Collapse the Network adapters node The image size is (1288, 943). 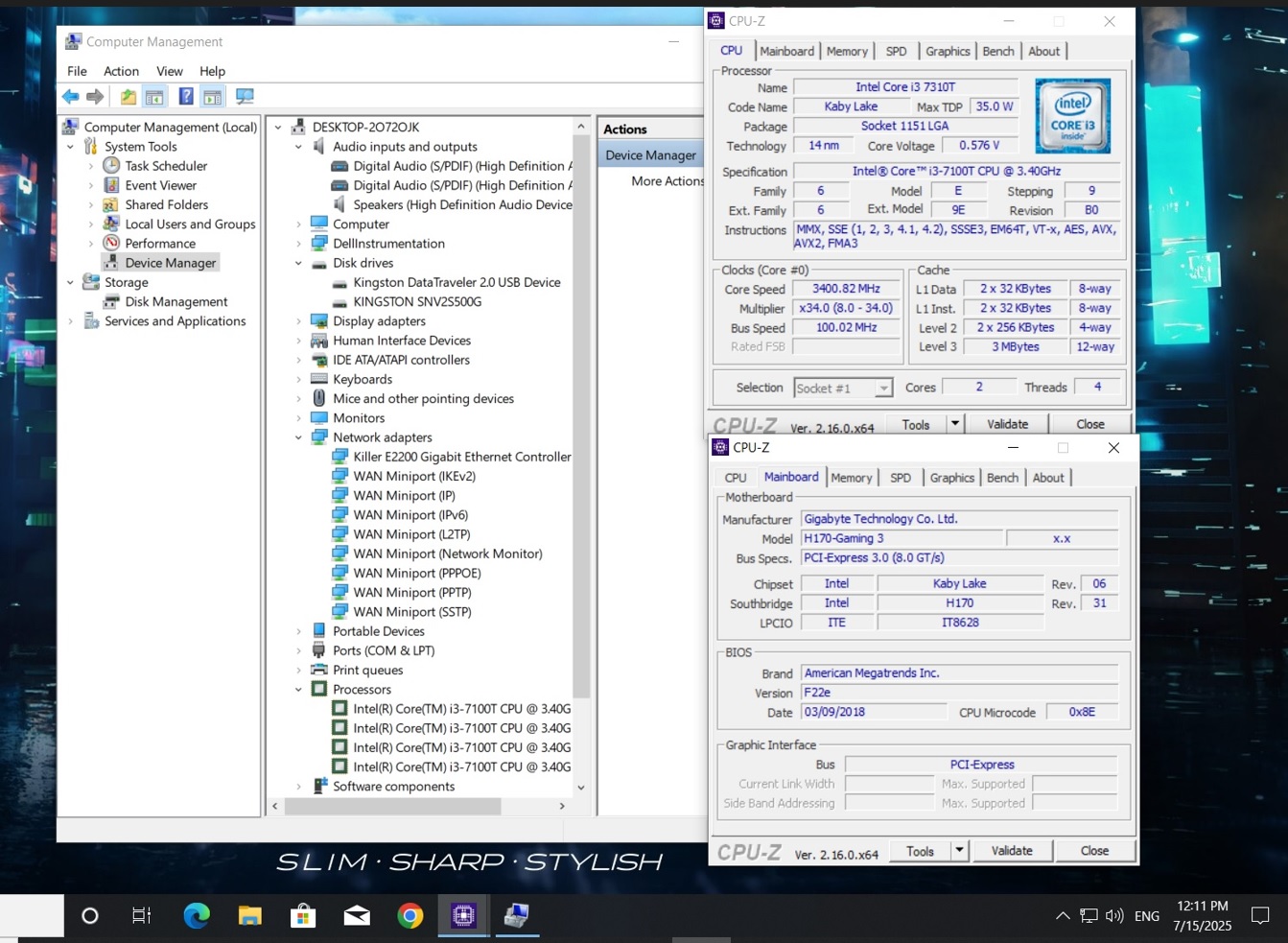[298, 437]
